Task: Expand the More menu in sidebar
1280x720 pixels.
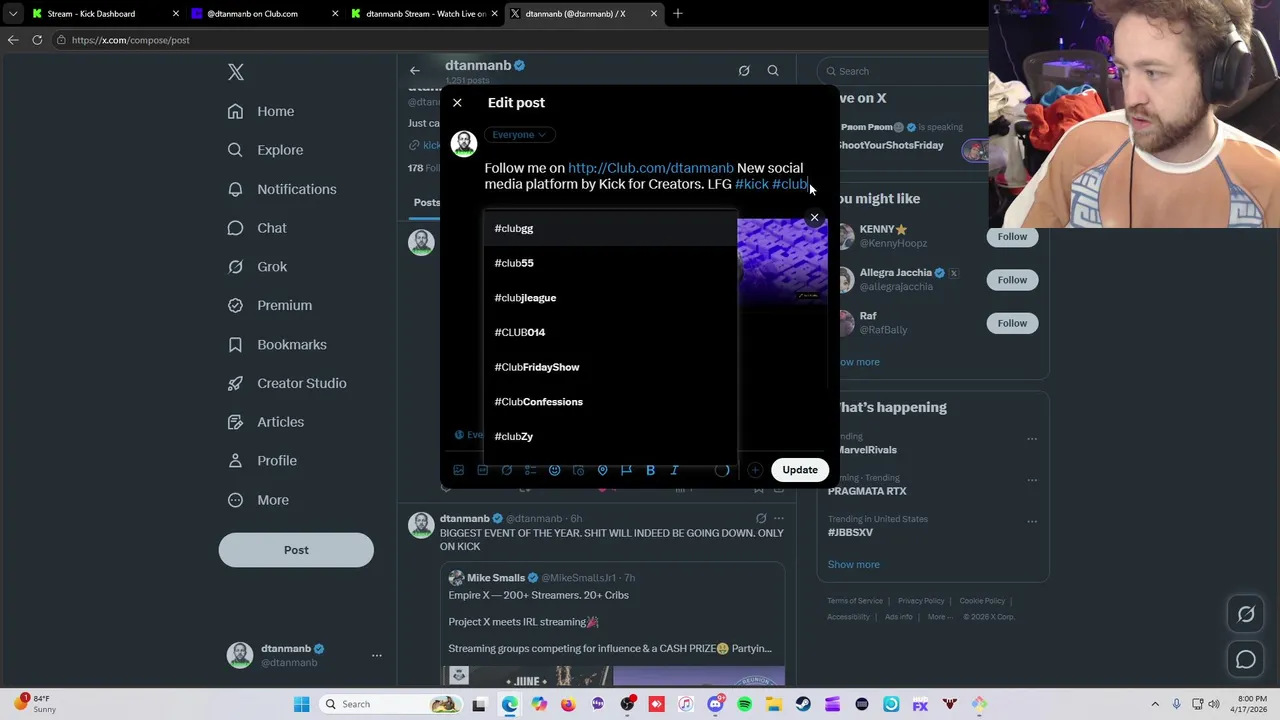Action: pyautogui.click(x=258, y=500)
